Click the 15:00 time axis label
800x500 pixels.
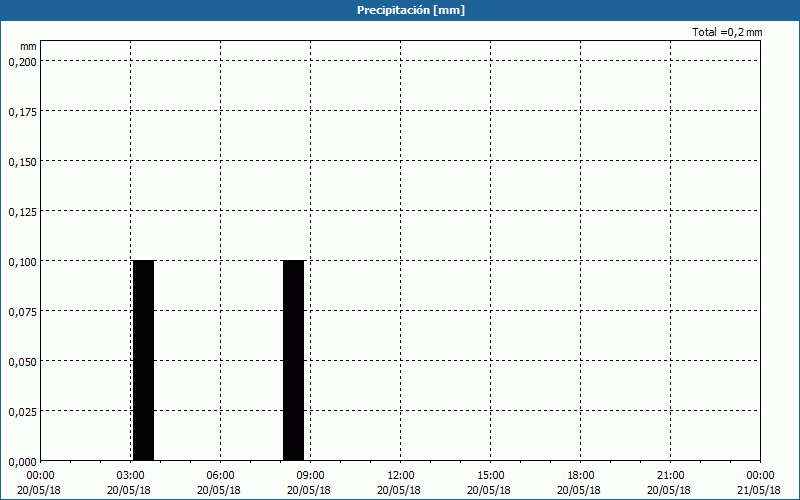click(490, 476)
